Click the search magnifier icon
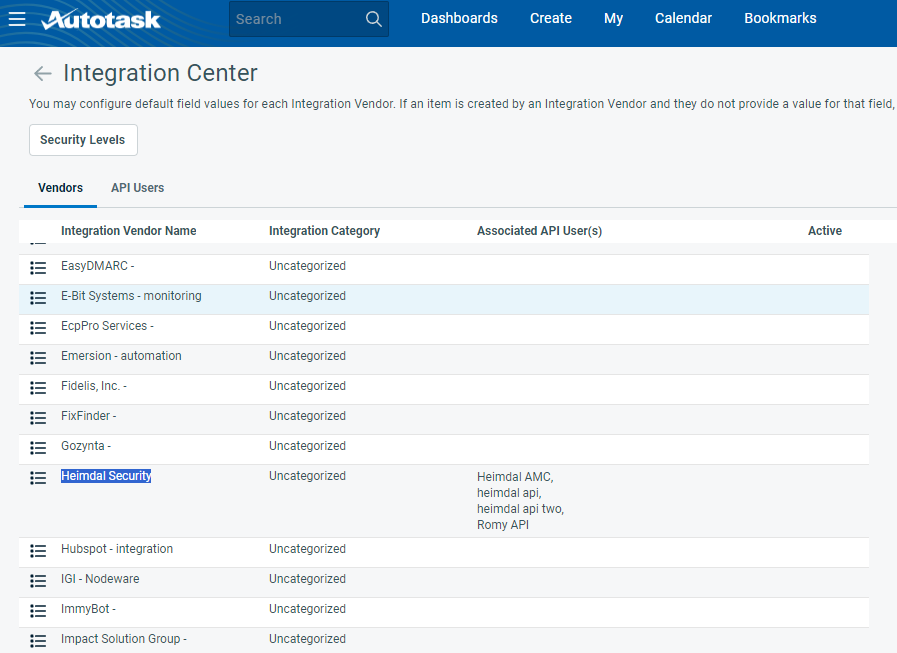 pos(373,19)
